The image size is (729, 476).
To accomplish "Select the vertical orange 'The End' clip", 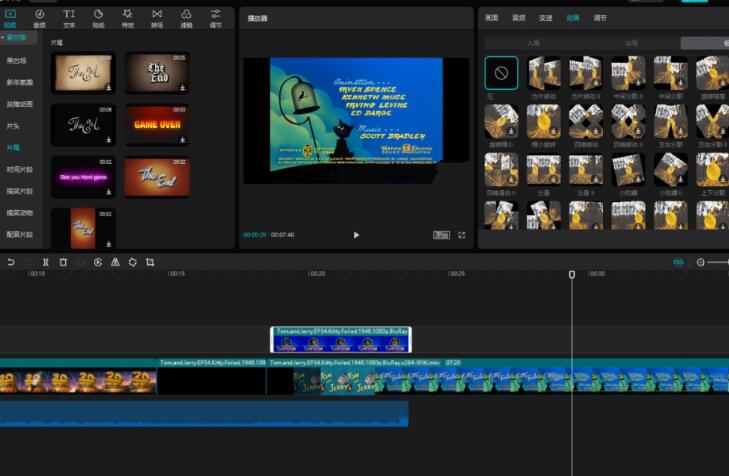I will (x=83, y=228).
